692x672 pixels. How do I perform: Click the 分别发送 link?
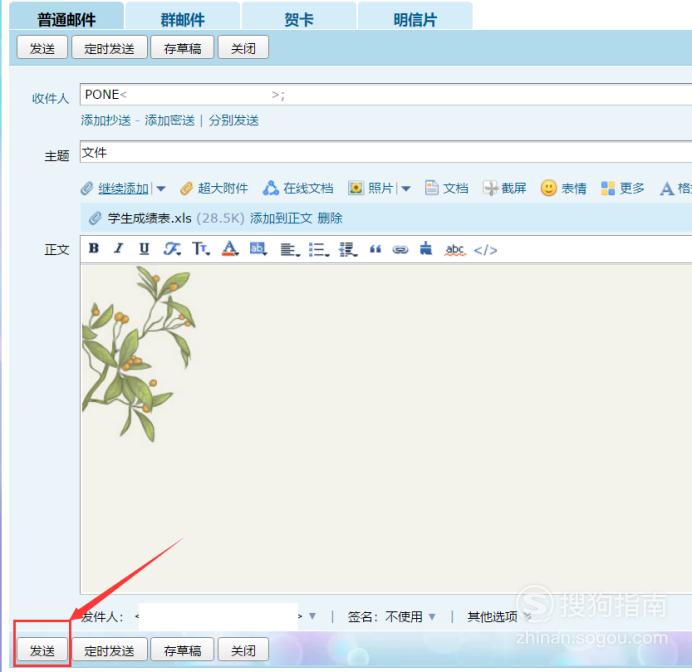click(233, 120)
